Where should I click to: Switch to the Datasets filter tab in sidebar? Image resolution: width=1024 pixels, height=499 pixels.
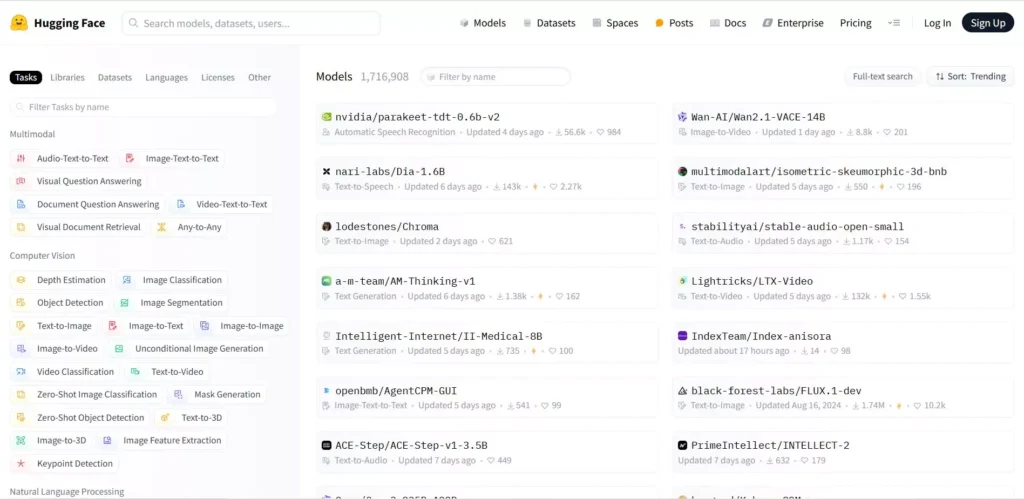point(115,77)
